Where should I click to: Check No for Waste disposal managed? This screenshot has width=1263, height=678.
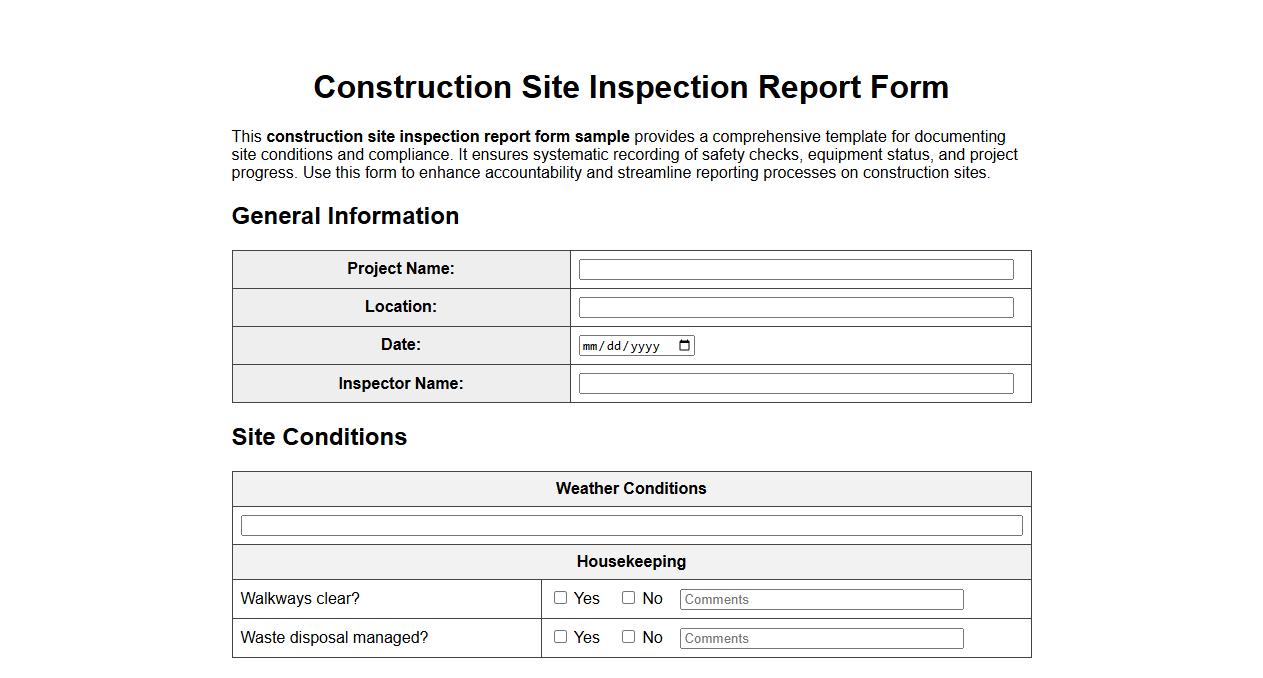628,636
